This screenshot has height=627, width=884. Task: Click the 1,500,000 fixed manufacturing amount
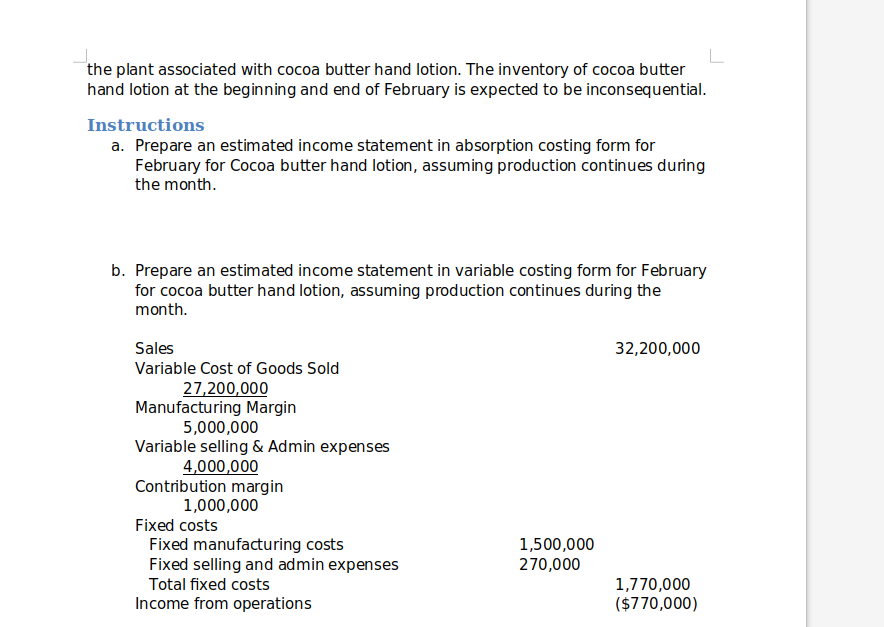pos(556,545)
